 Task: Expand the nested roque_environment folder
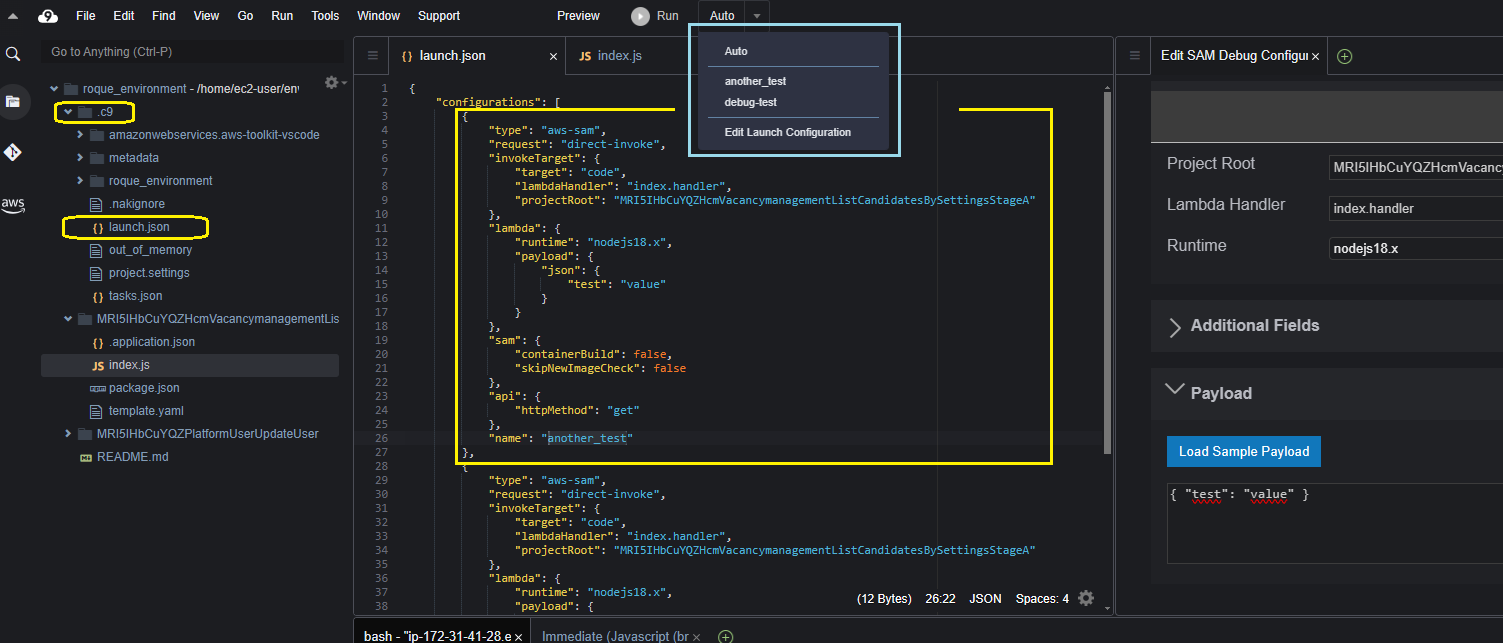tap(80, 181)
